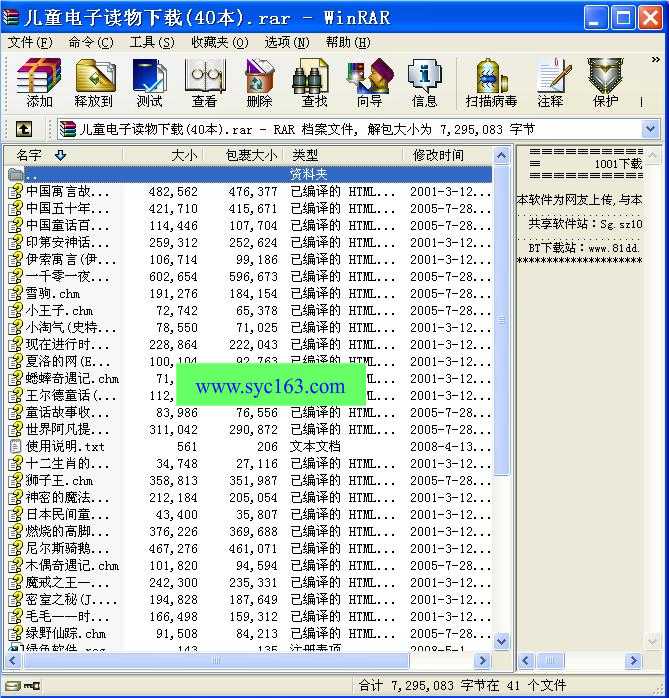The image size is (669, 698).
Task: Click the 注释 (Comment) toolbar icon
Action: point(550,82)
